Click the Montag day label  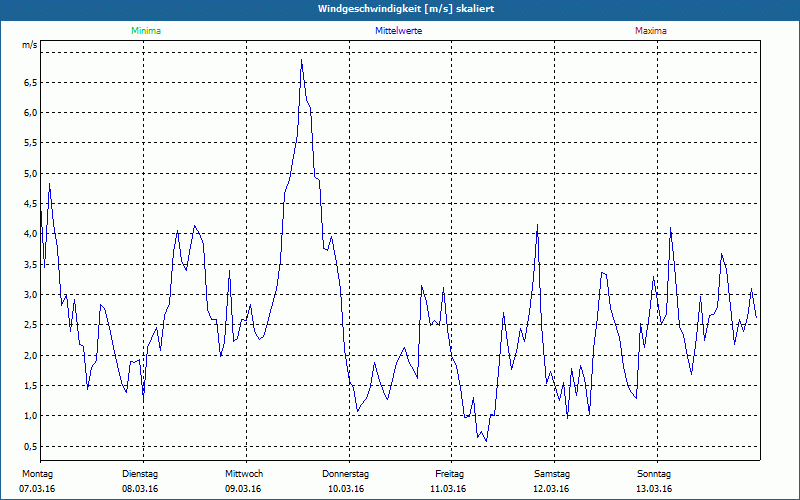click(37, 474)
